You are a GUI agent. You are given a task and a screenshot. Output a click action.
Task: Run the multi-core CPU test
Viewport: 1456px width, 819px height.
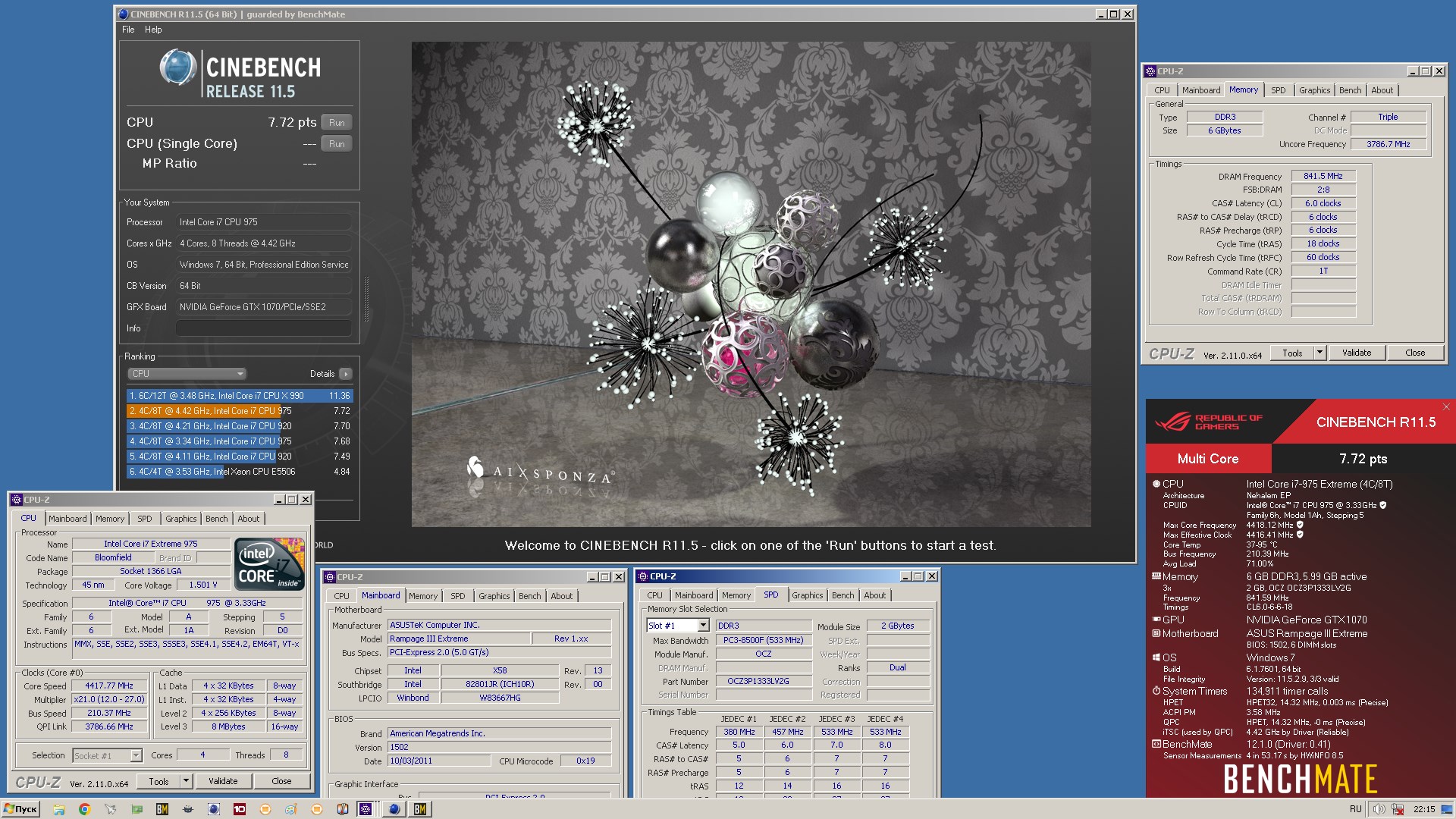pyautogui.click(x=337, y=123)
